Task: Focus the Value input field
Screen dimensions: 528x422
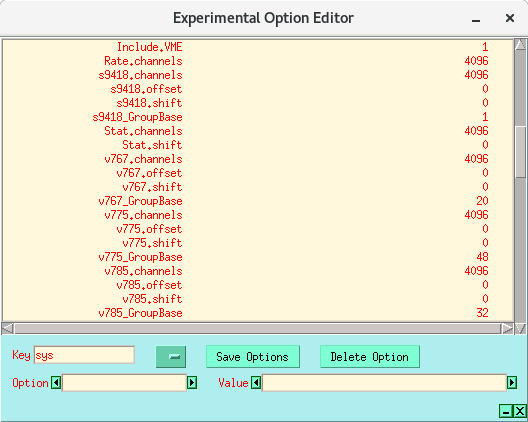Action: pyautogui.click(x=384, y=383)
